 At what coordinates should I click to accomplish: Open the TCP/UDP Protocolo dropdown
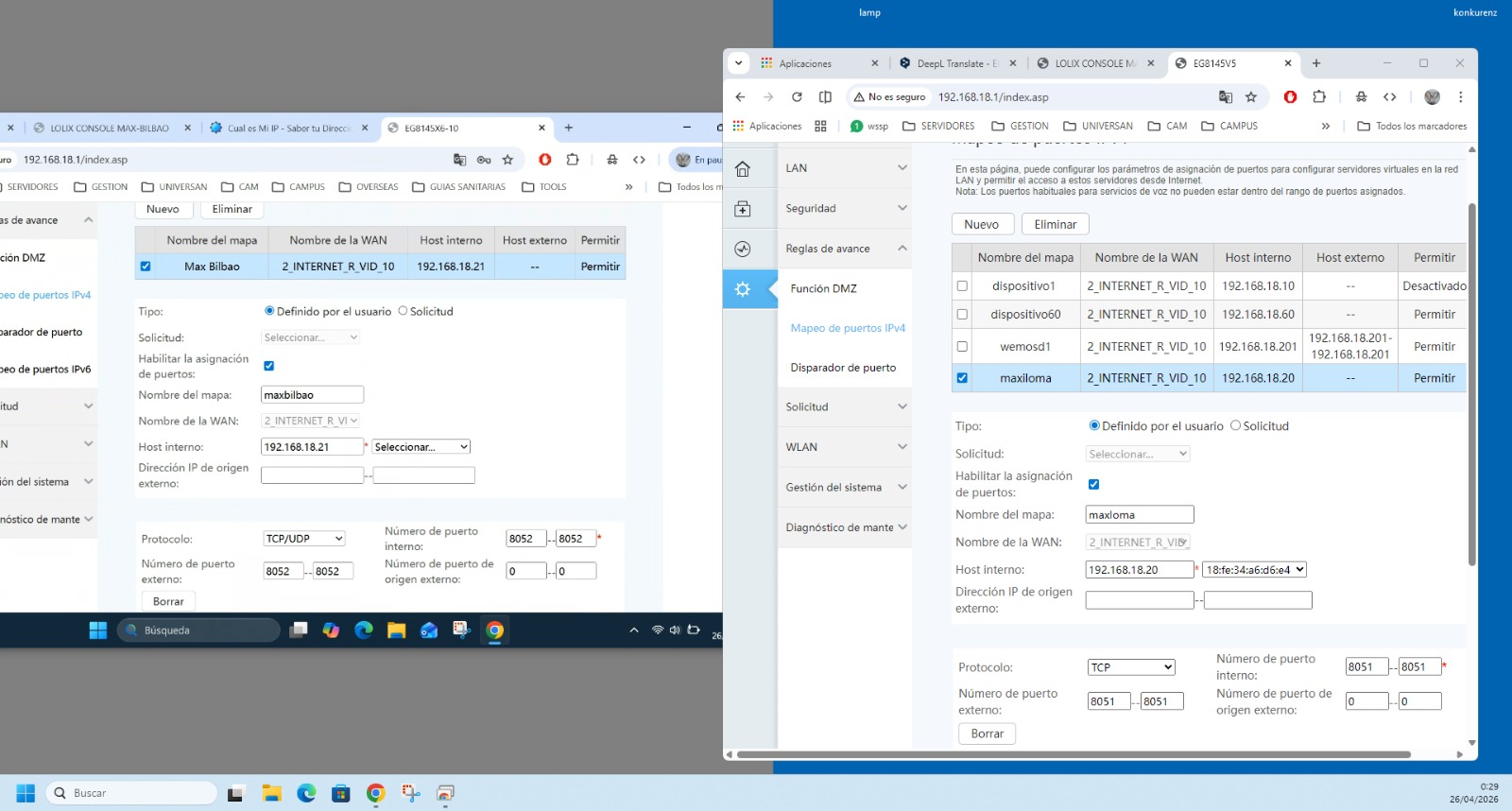click(x=304, y=539)
